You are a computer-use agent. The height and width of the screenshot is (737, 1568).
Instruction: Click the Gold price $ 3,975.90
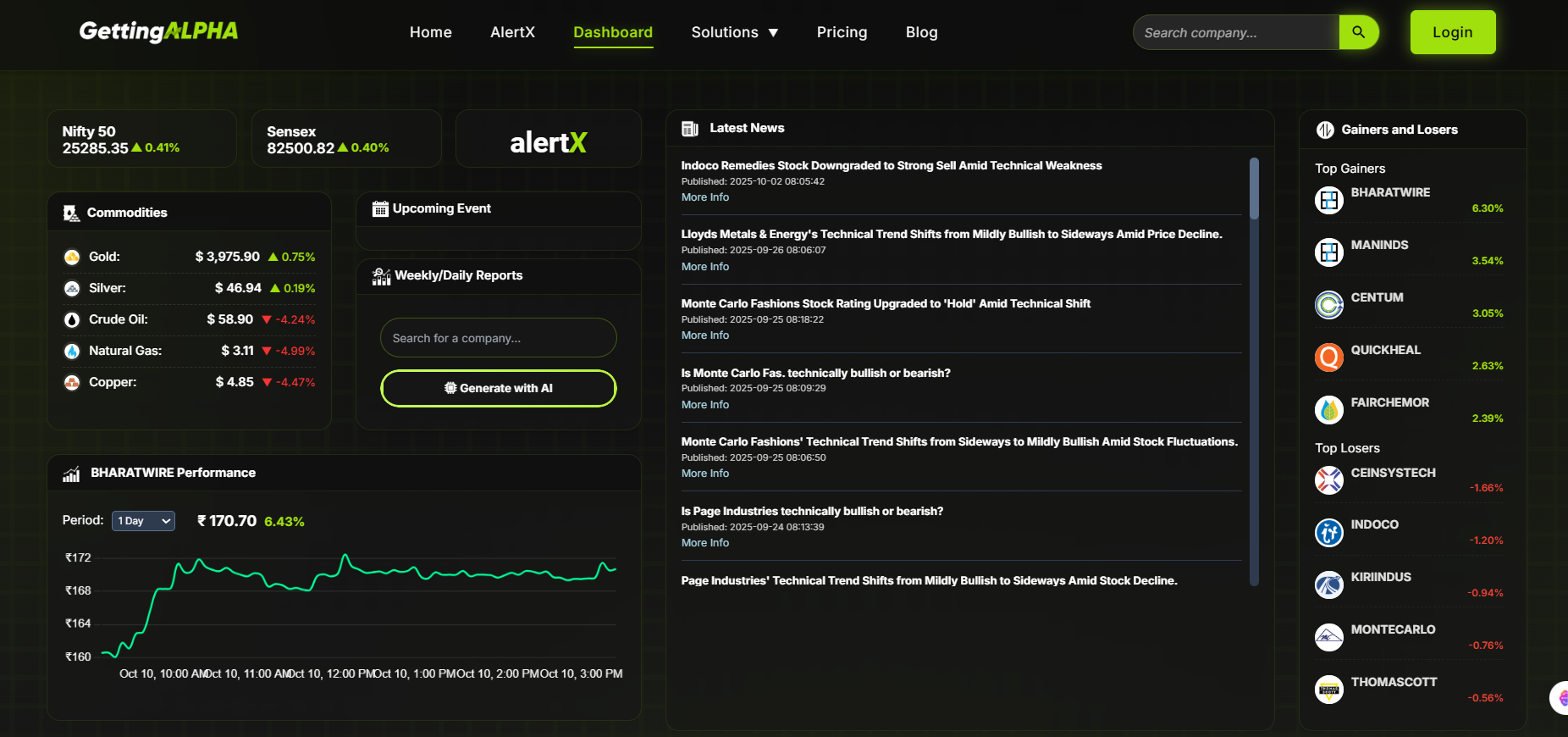pos(228,257)
